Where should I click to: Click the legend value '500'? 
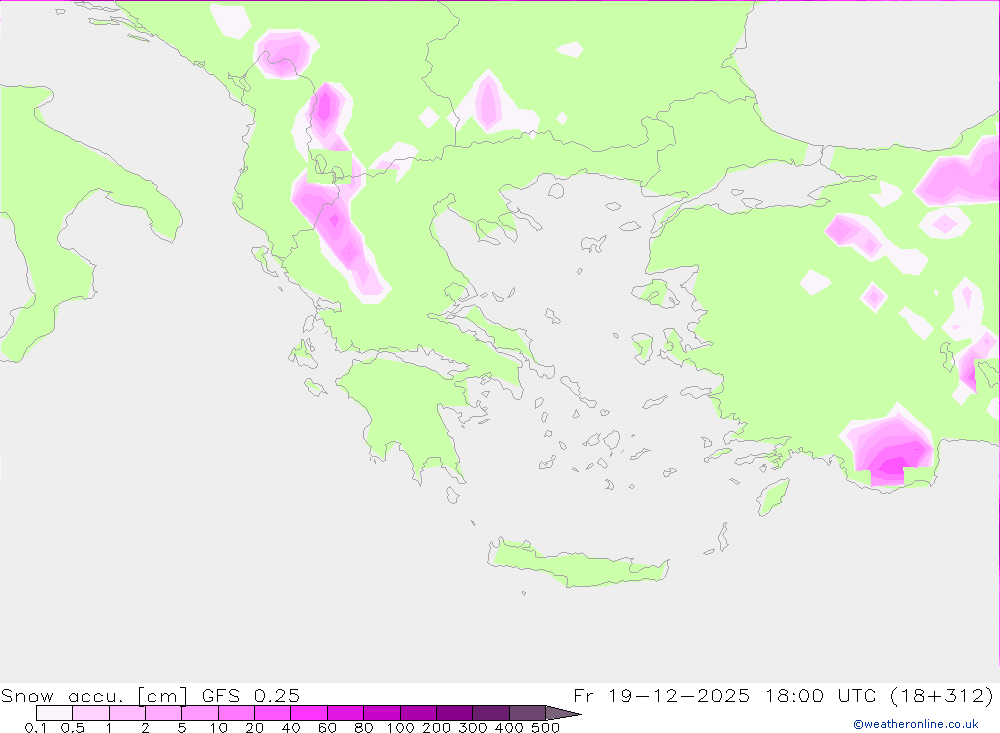(545, 727)
